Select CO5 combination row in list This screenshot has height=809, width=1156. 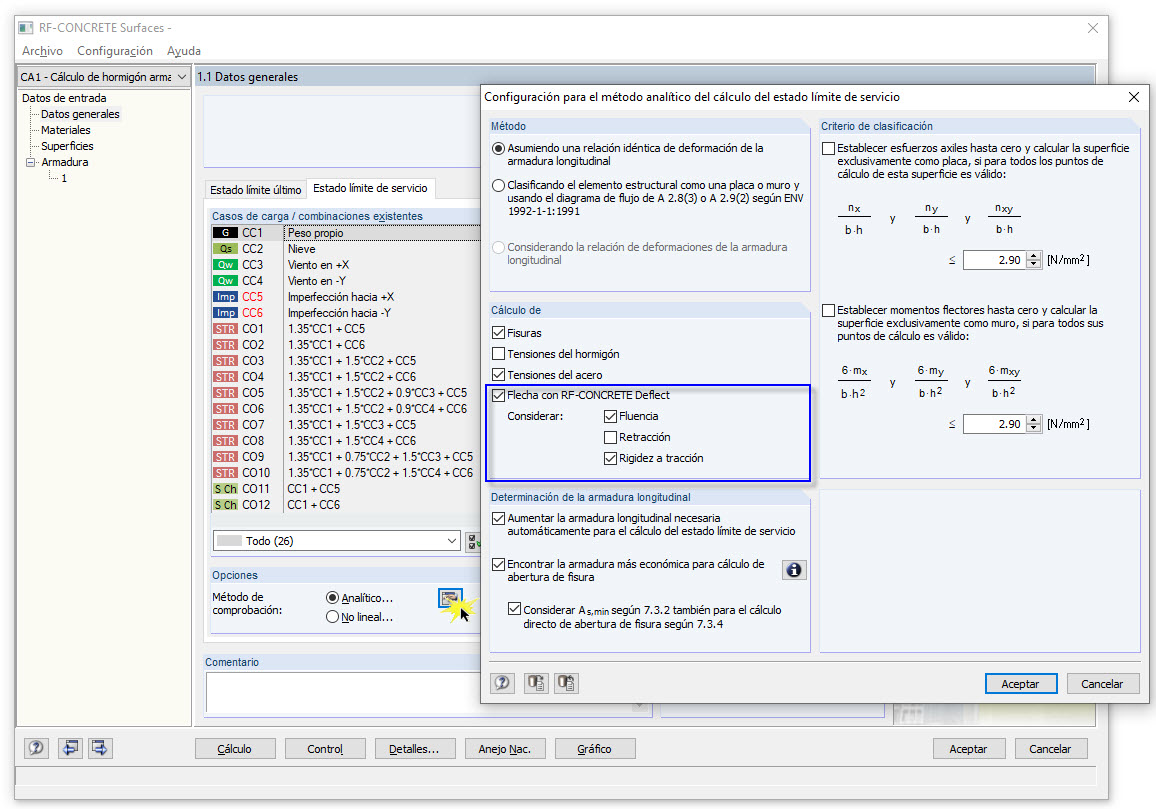point(346,393)
